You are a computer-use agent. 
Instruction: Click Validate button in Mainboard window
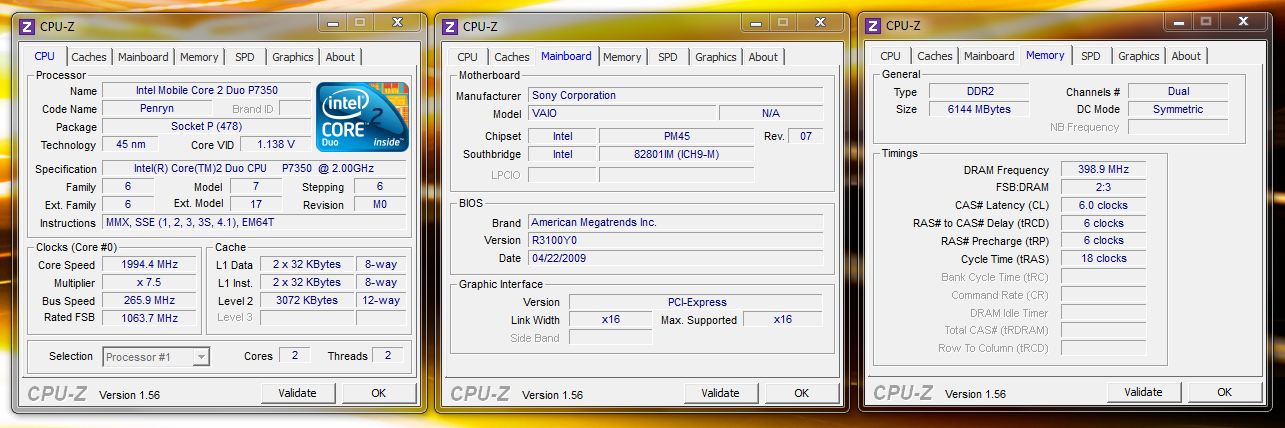coord(720,393)
